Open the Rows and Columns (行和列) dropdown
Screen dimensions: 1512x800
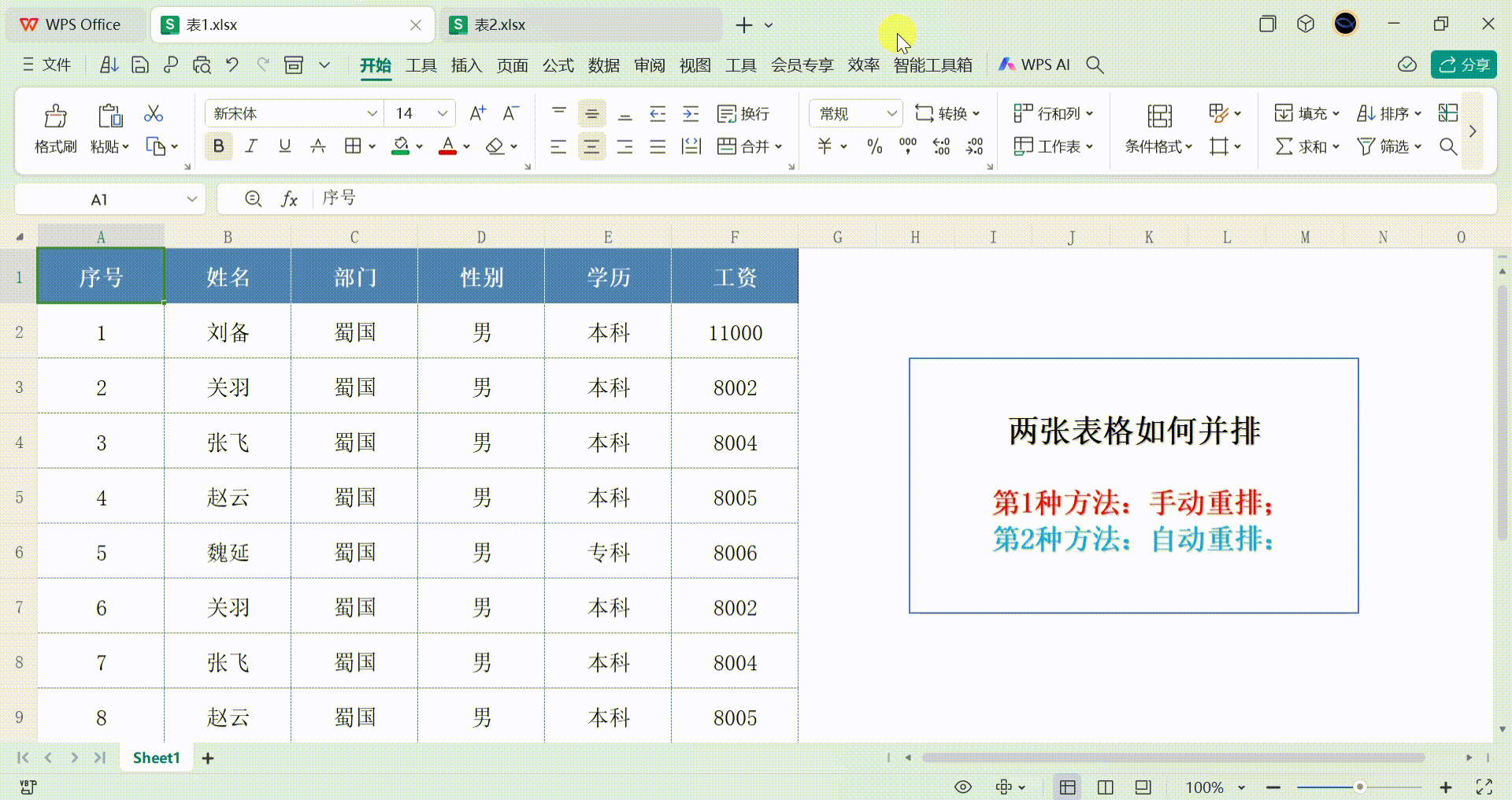[x=1053, y=113]
